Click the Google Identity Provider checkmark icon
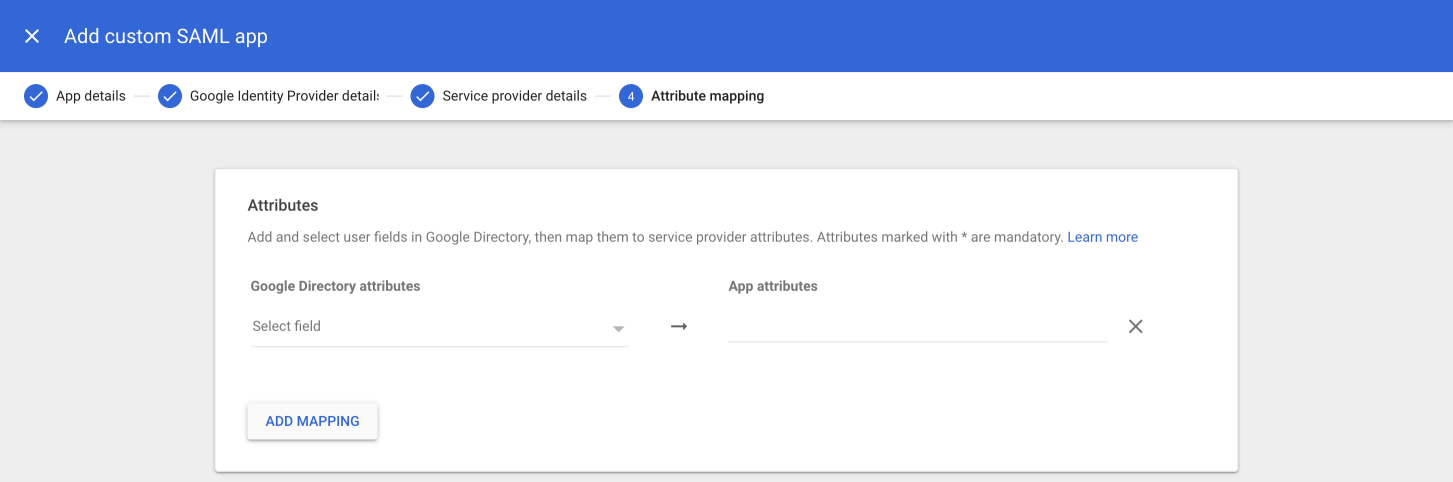 click(170, 96)
